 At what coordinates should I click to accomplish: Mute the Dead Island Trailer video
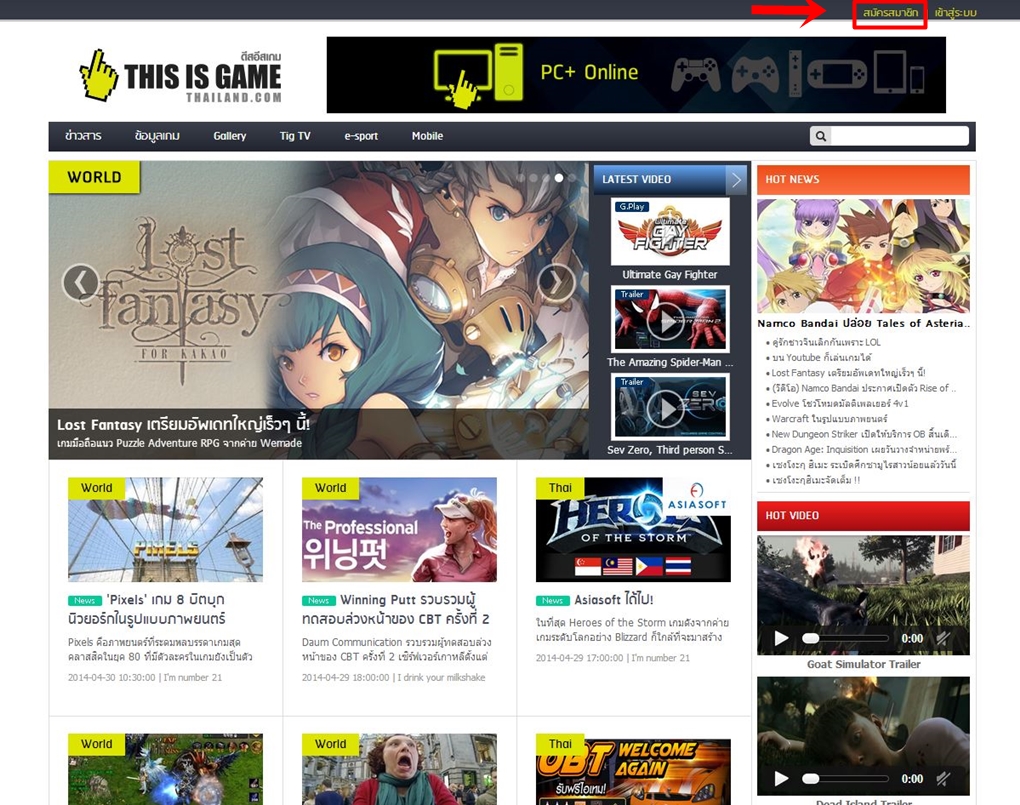(943, 778)
